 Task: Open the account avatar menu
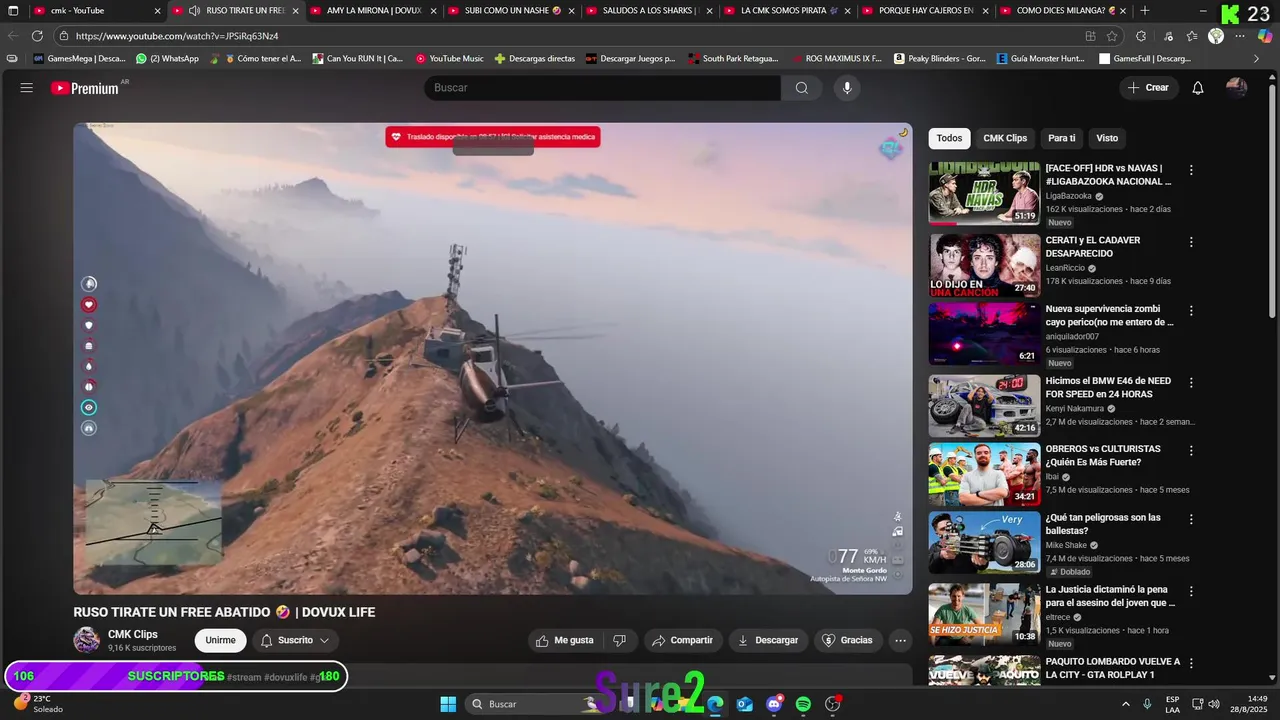[1237, 88]
